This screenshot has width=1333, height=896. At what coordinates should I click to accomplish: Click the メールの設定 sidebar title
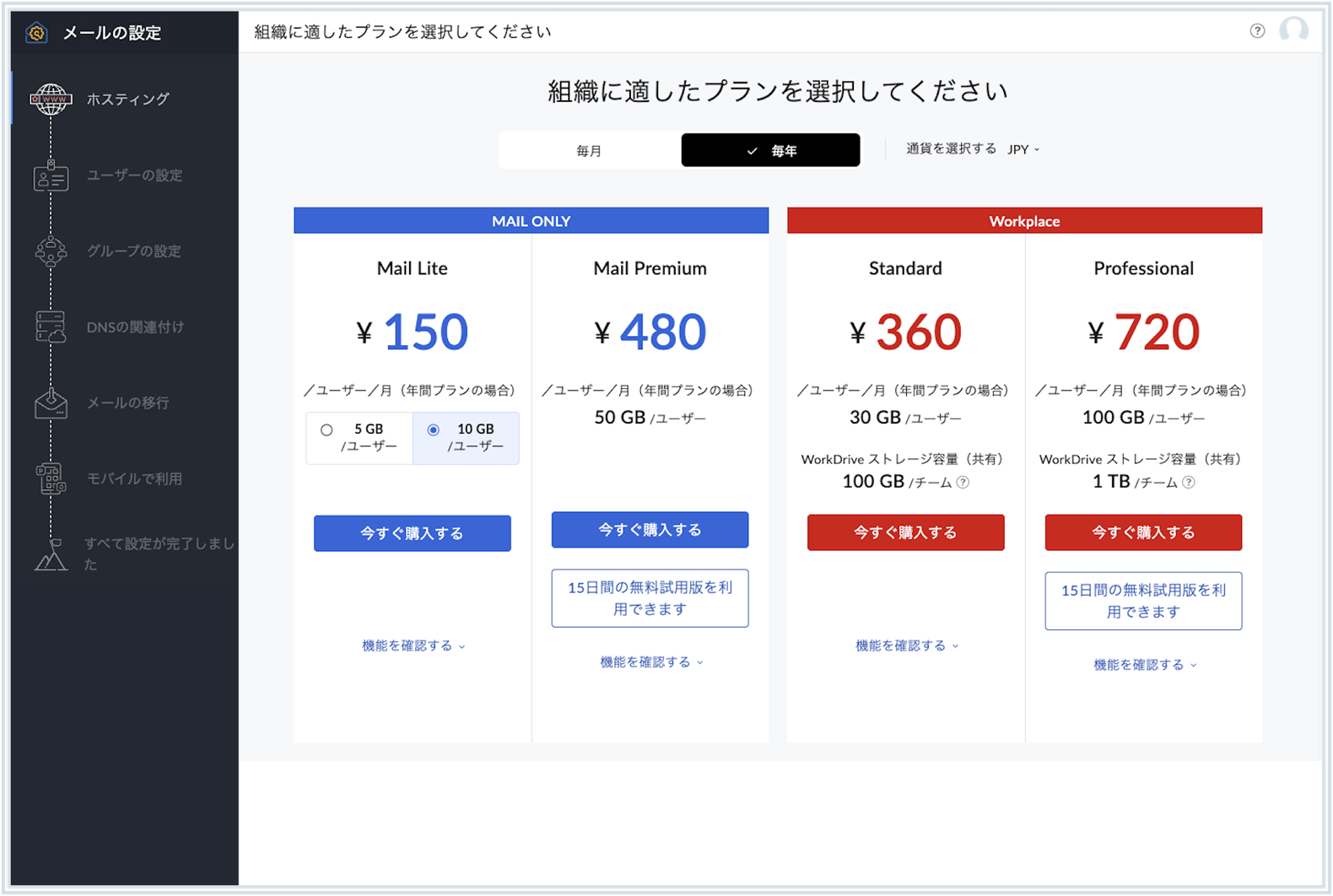(112, 33)
